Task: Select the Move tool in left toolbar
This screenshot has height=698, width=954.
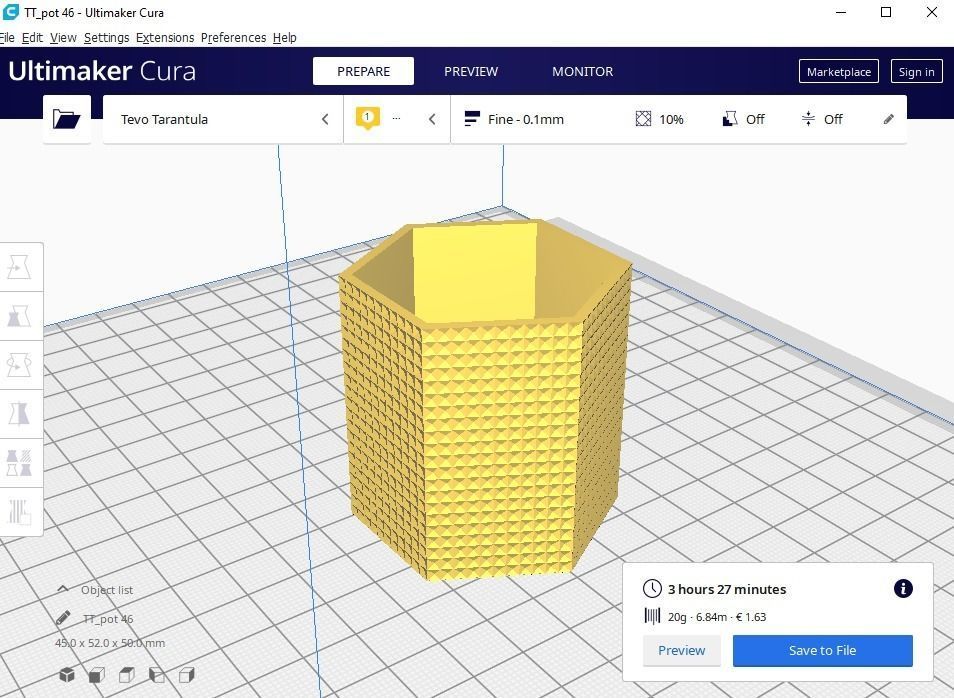Action: (19, 267)
